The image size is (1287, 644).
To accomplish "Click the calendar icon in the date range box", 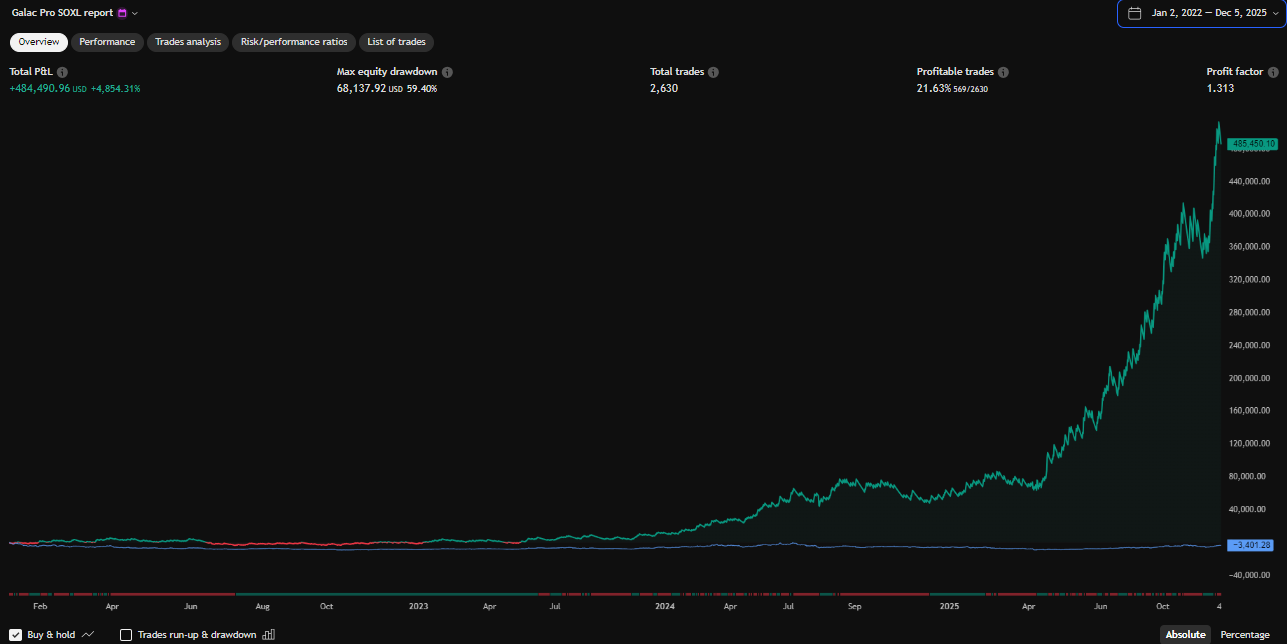I will tap(1134, 13).
